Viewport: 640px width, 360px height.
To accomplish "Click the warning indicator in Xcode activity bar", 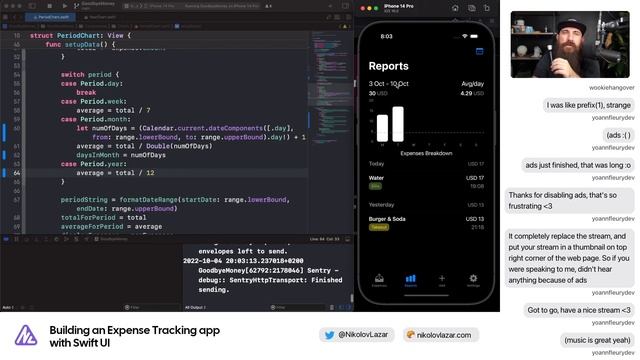I will tap(268, 6).
